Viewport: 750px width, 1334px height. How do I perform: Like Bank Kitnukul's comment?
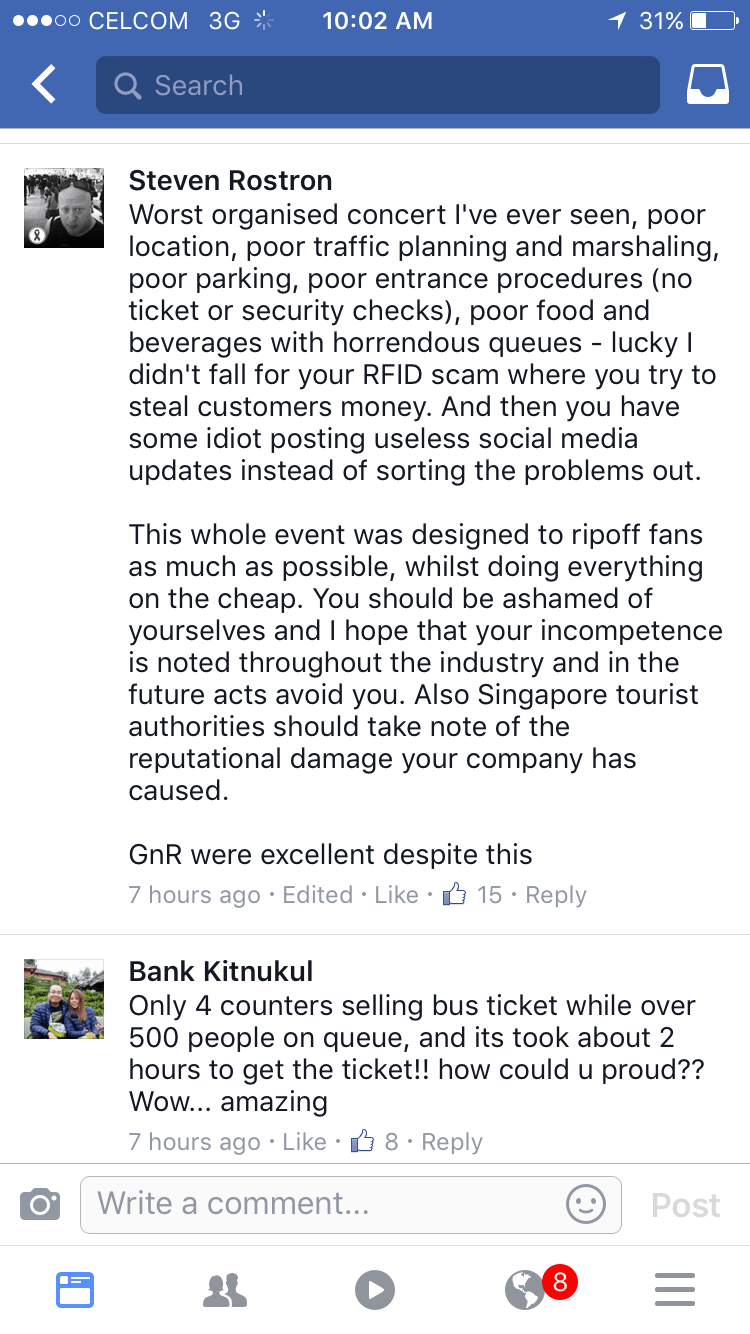[304, 1142]
